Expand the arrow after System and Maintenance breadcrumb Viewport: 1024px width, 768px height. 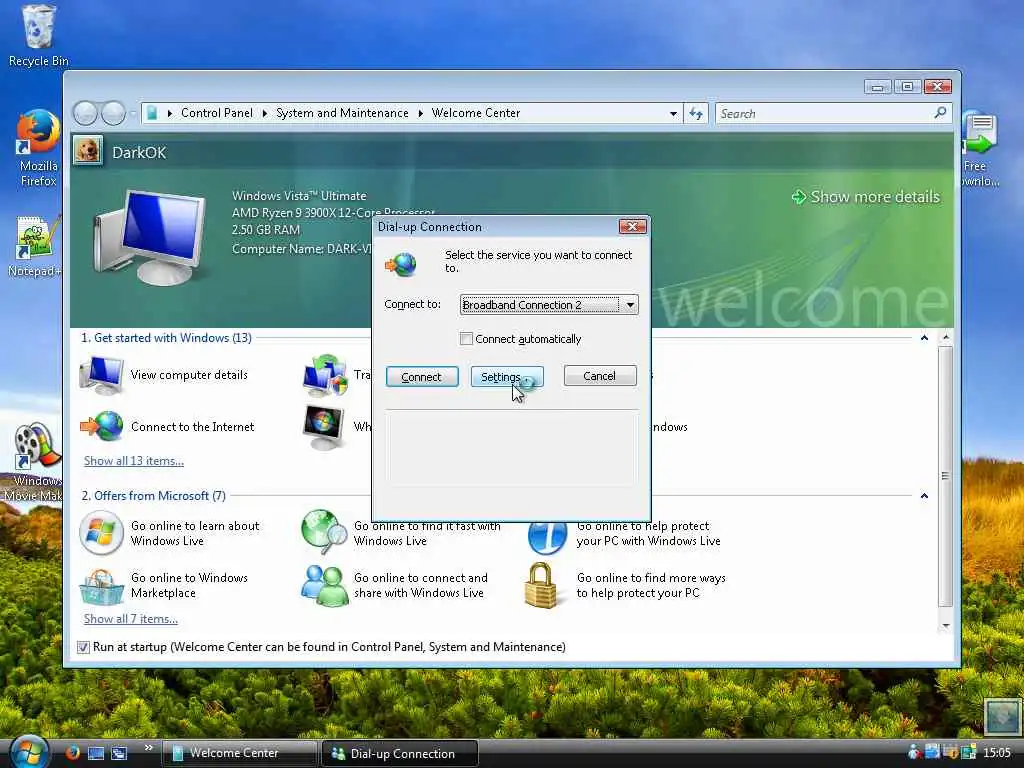420,114
